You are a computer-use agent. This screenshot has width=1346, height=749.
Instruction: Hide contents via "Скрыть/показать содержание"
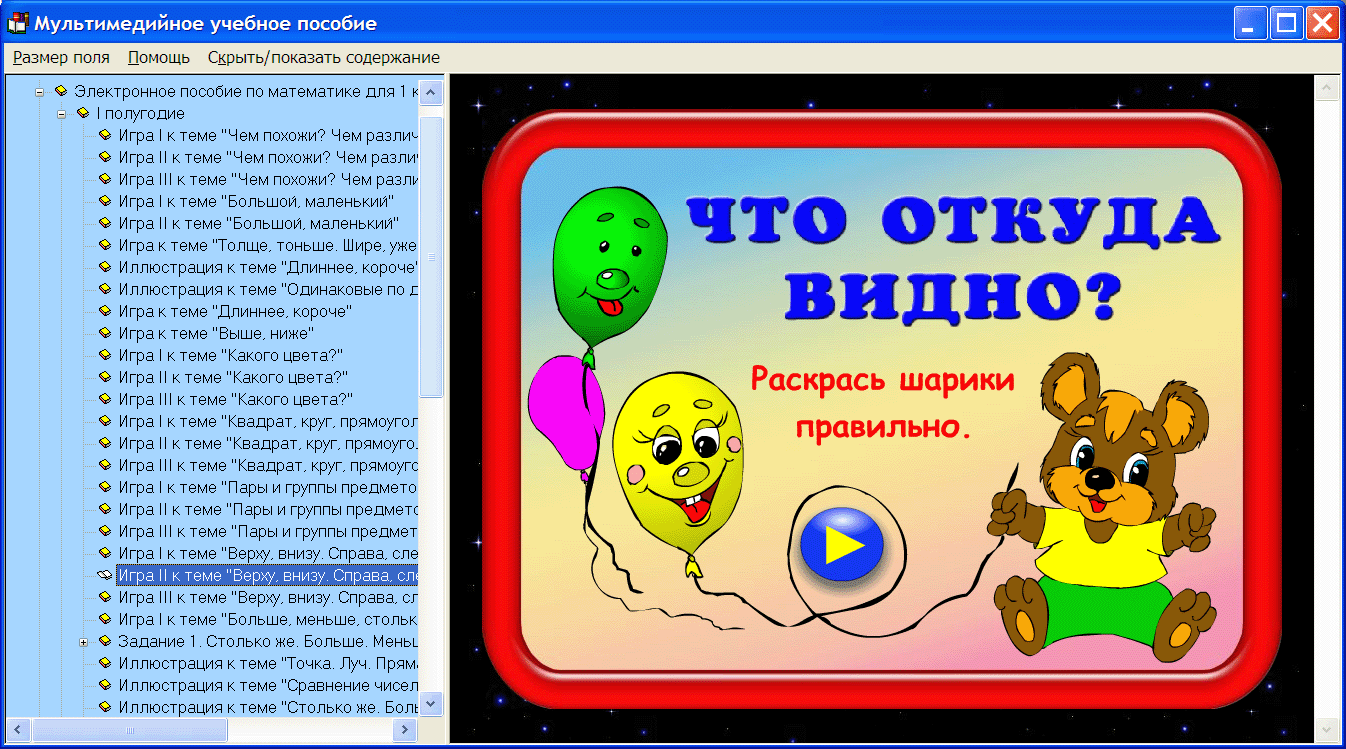pyautogui.click(x=322, y=57)
